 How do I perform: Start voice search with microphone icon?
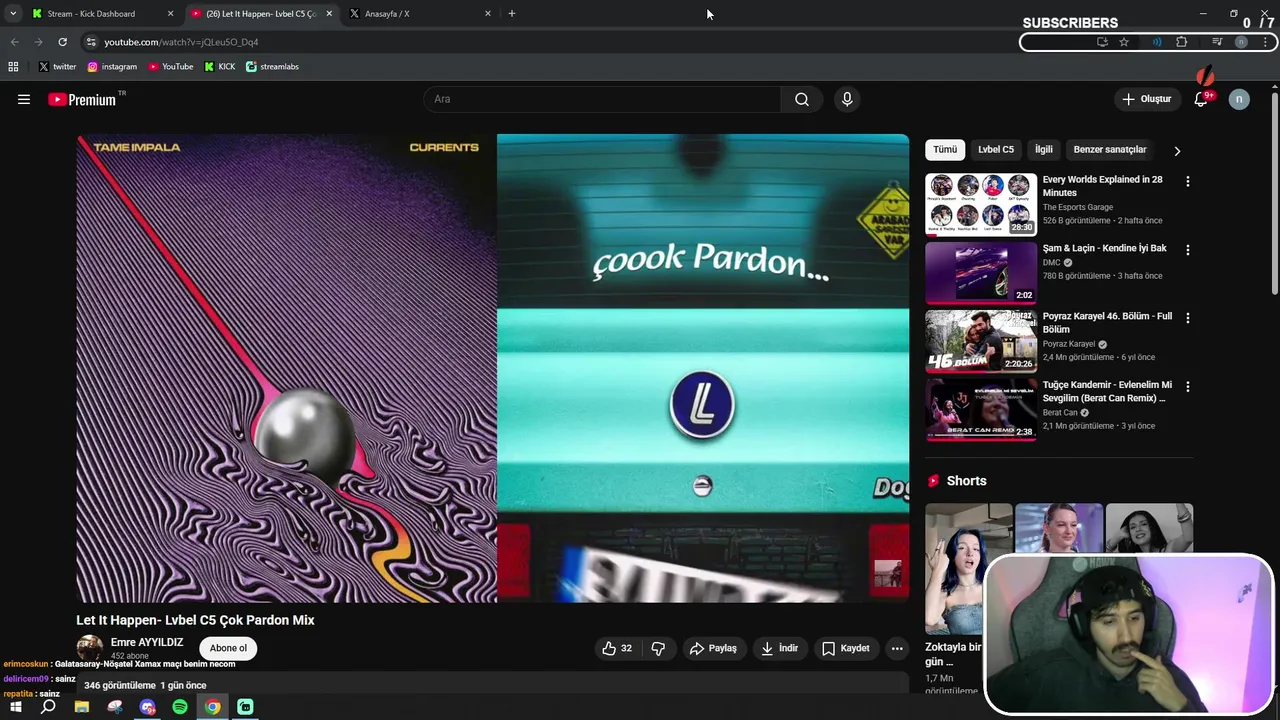[x=847, y=99]
